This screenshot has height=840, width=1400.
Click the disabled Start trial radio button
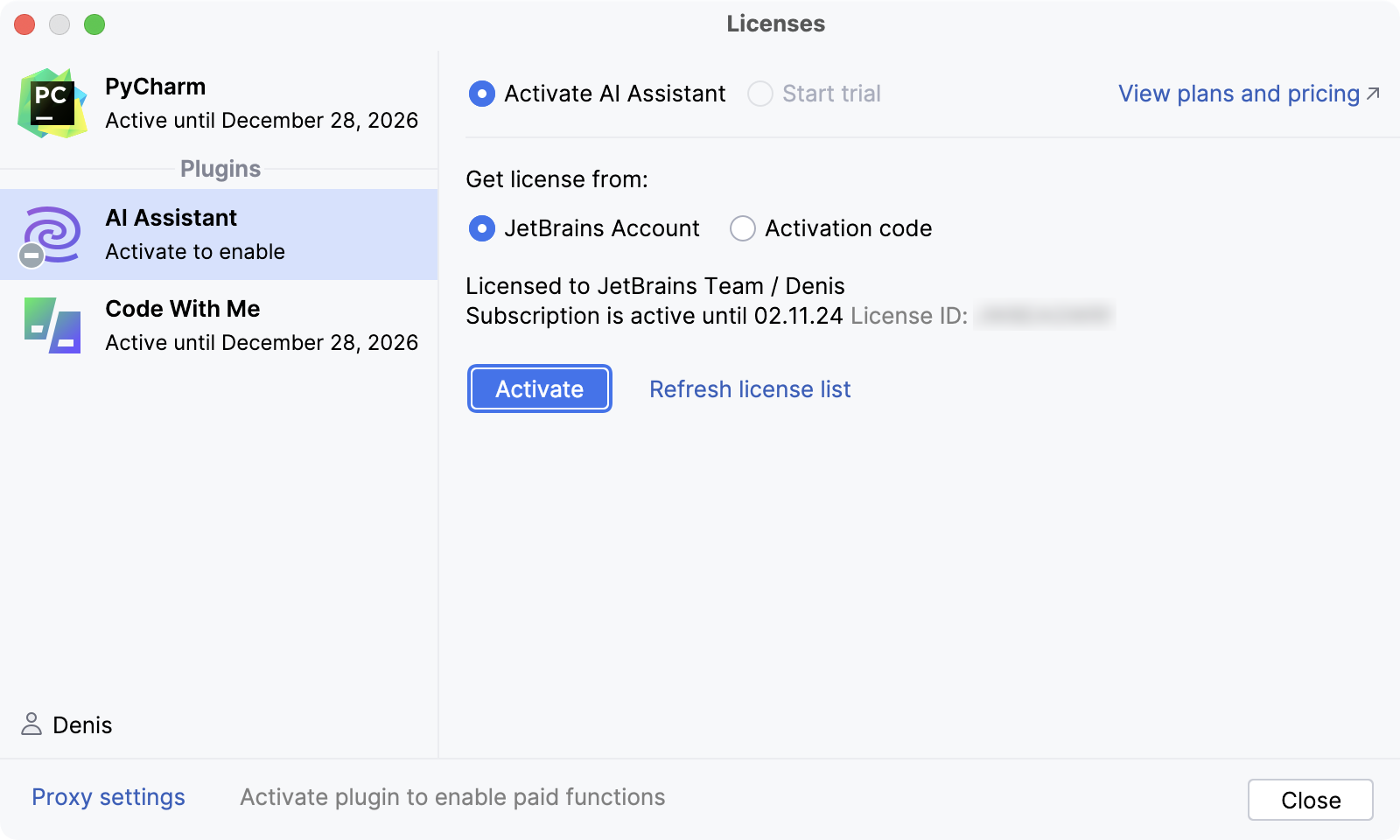[x=760, y=94]
